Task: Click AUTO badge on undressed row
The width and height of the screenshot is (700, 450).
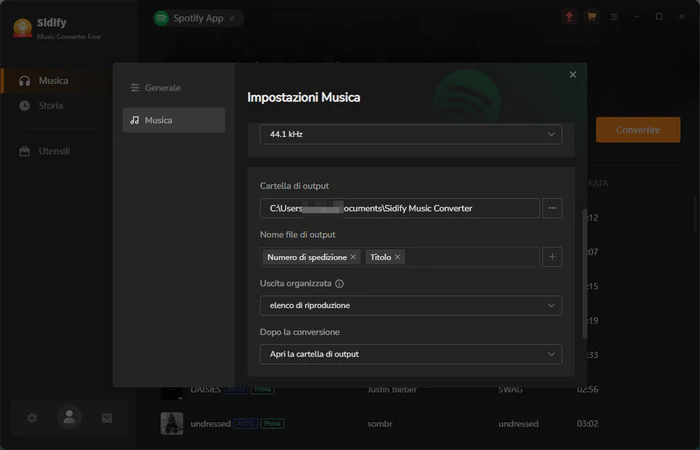Action: [x=246, y=423]
